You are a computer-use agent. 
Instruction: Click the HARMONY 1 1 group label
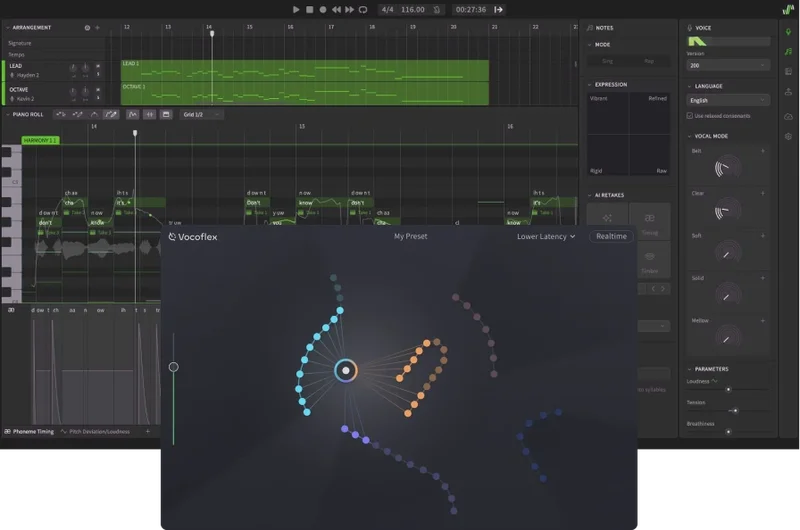(40, 140)
